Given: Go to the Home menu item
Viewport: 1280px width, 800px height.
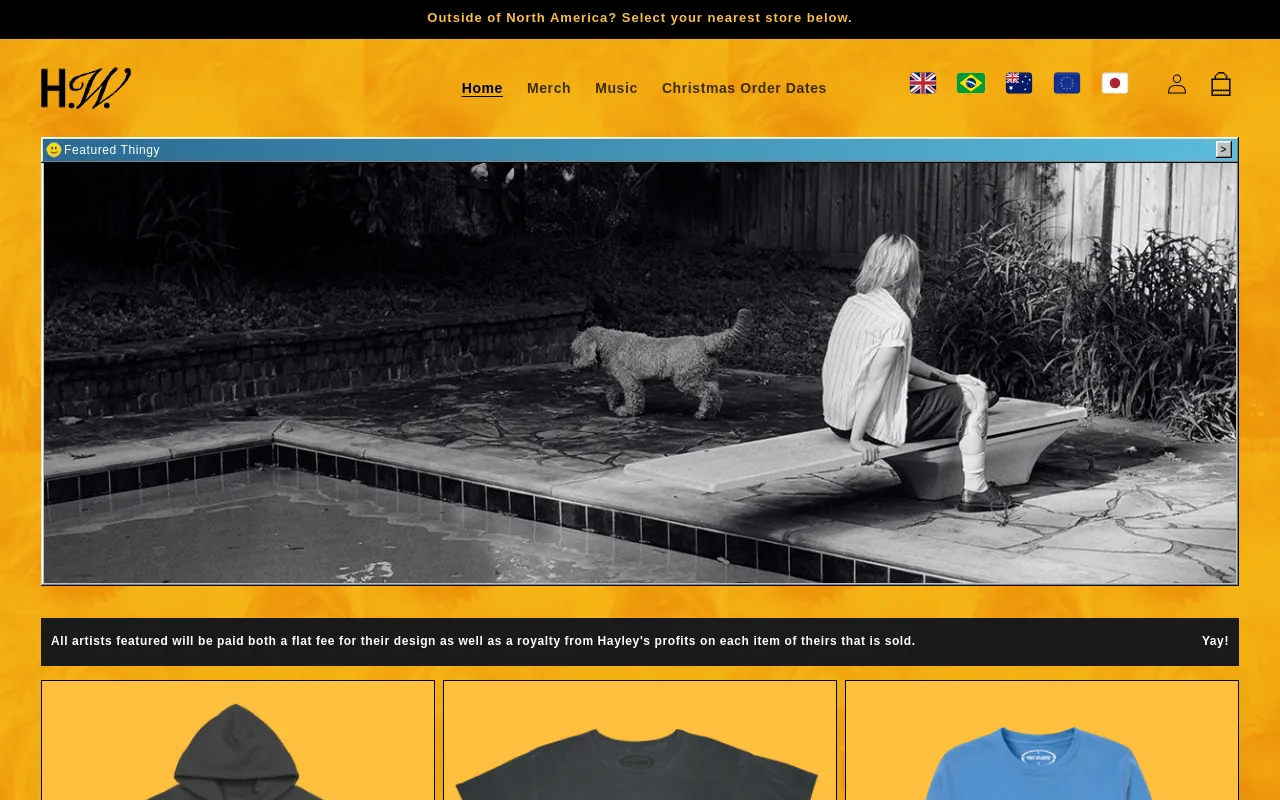Looking at the screenshot, I should 482,88.
